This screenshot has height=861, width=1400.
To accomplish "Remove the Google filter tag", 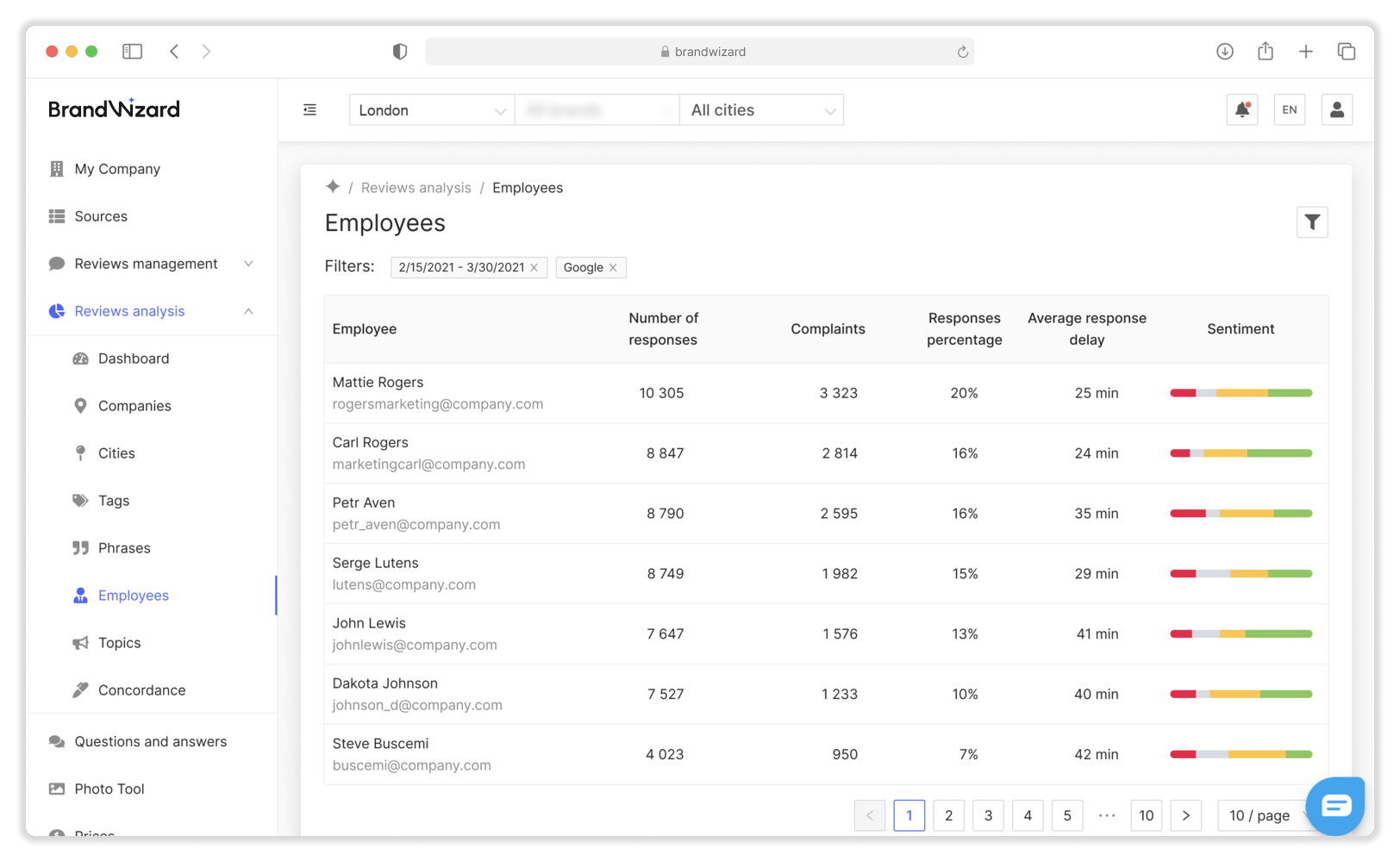I will 613,268.
